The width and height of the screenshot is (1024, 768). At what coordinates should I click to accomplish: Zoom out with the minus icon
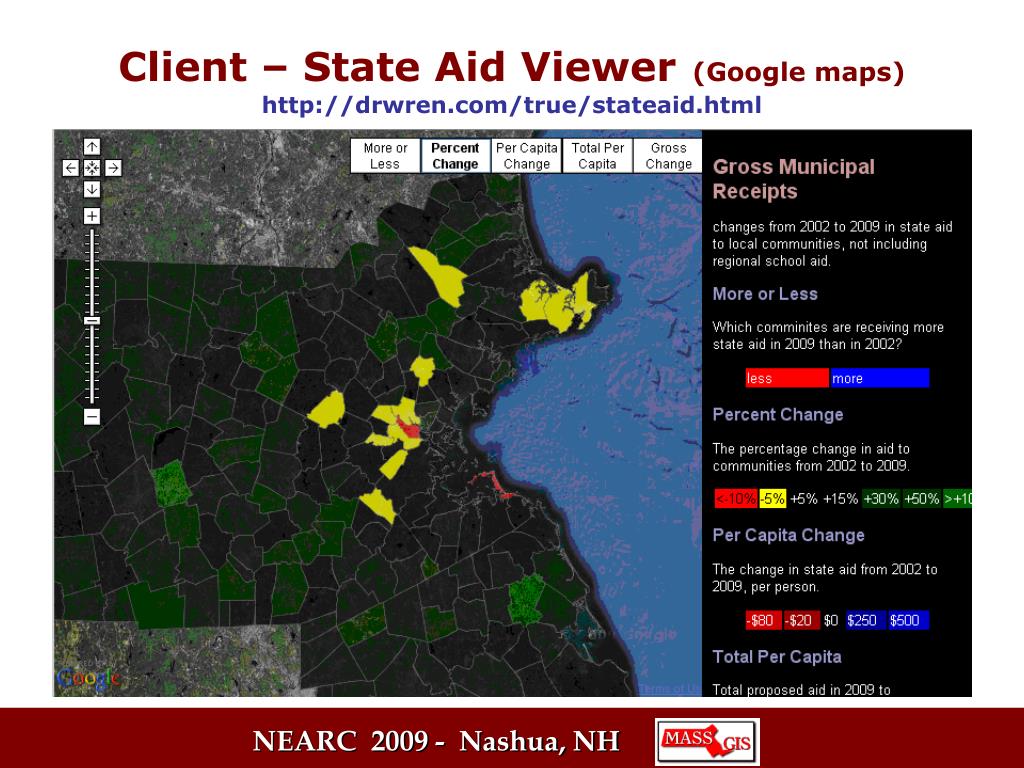tap(91, 417)
